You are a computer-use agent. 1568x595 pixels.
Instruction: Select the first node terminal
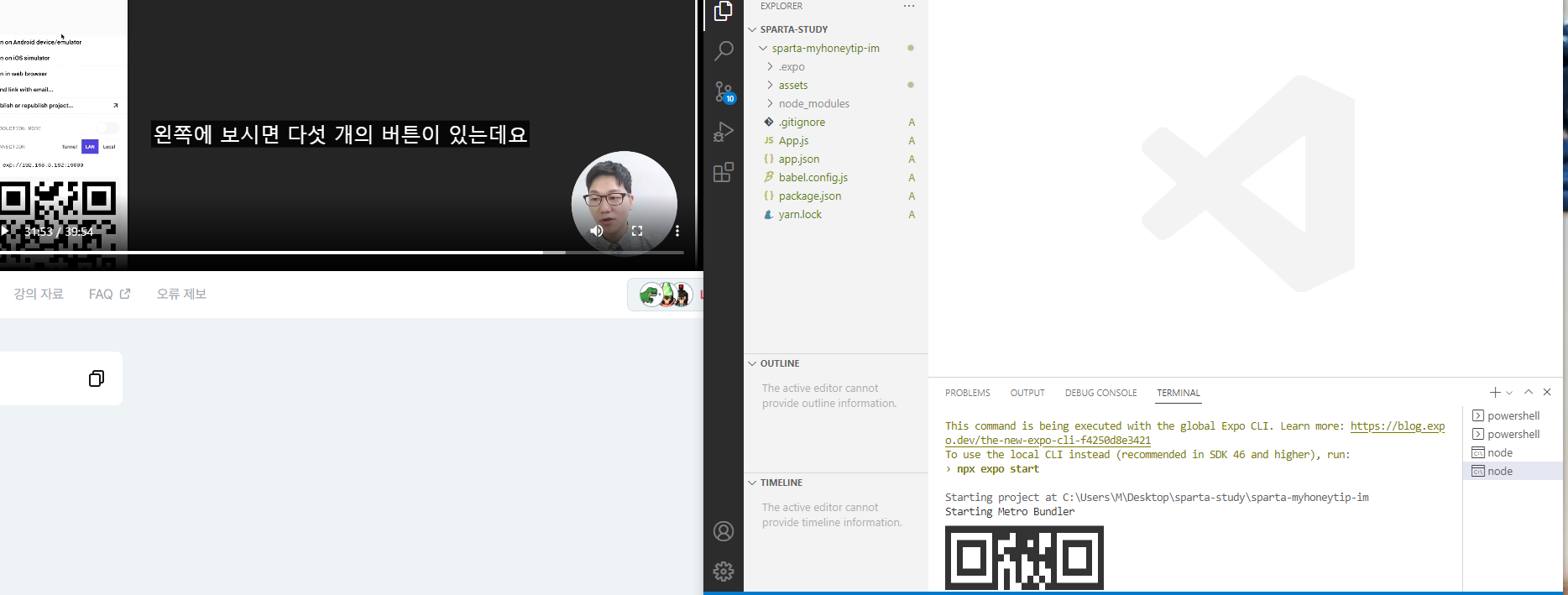coord(1513,452)
